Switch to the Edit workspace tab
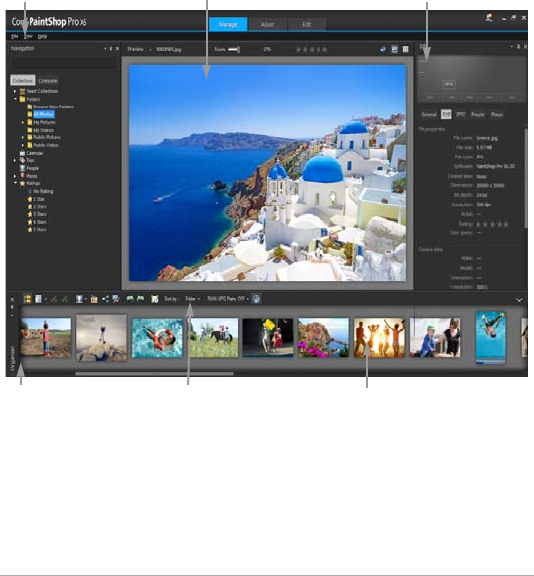Viewport: 534px width, 576px height. click(x=307, y=24)
